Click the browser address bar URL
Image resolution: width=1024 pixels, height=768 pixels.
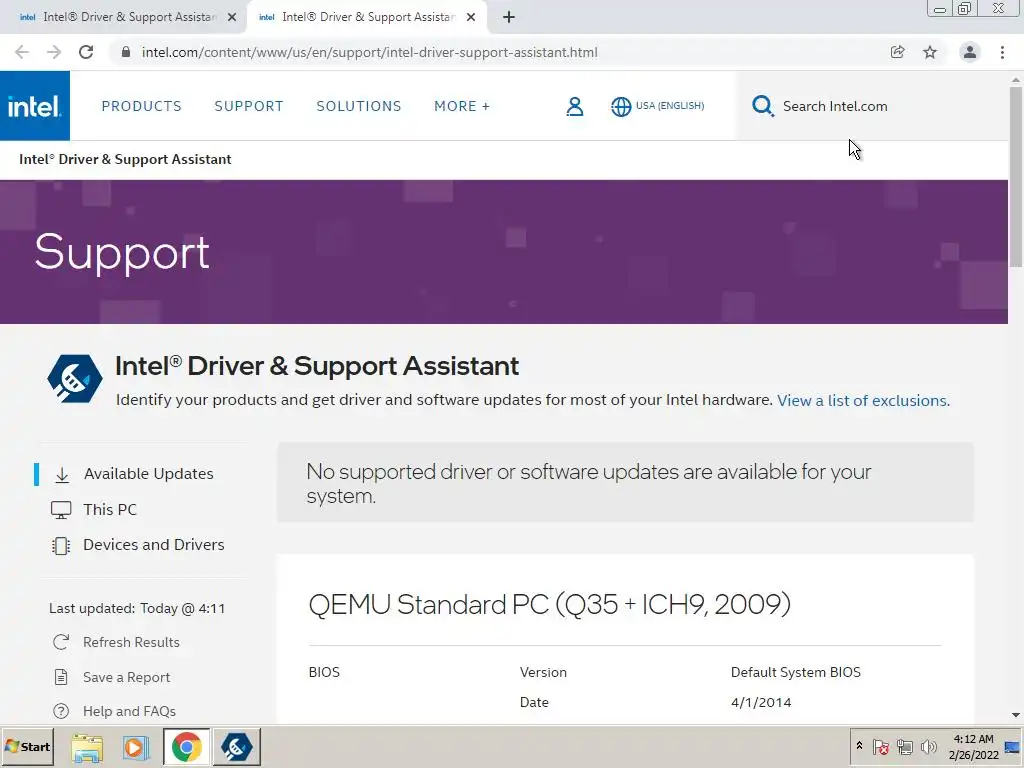(370, 52)
